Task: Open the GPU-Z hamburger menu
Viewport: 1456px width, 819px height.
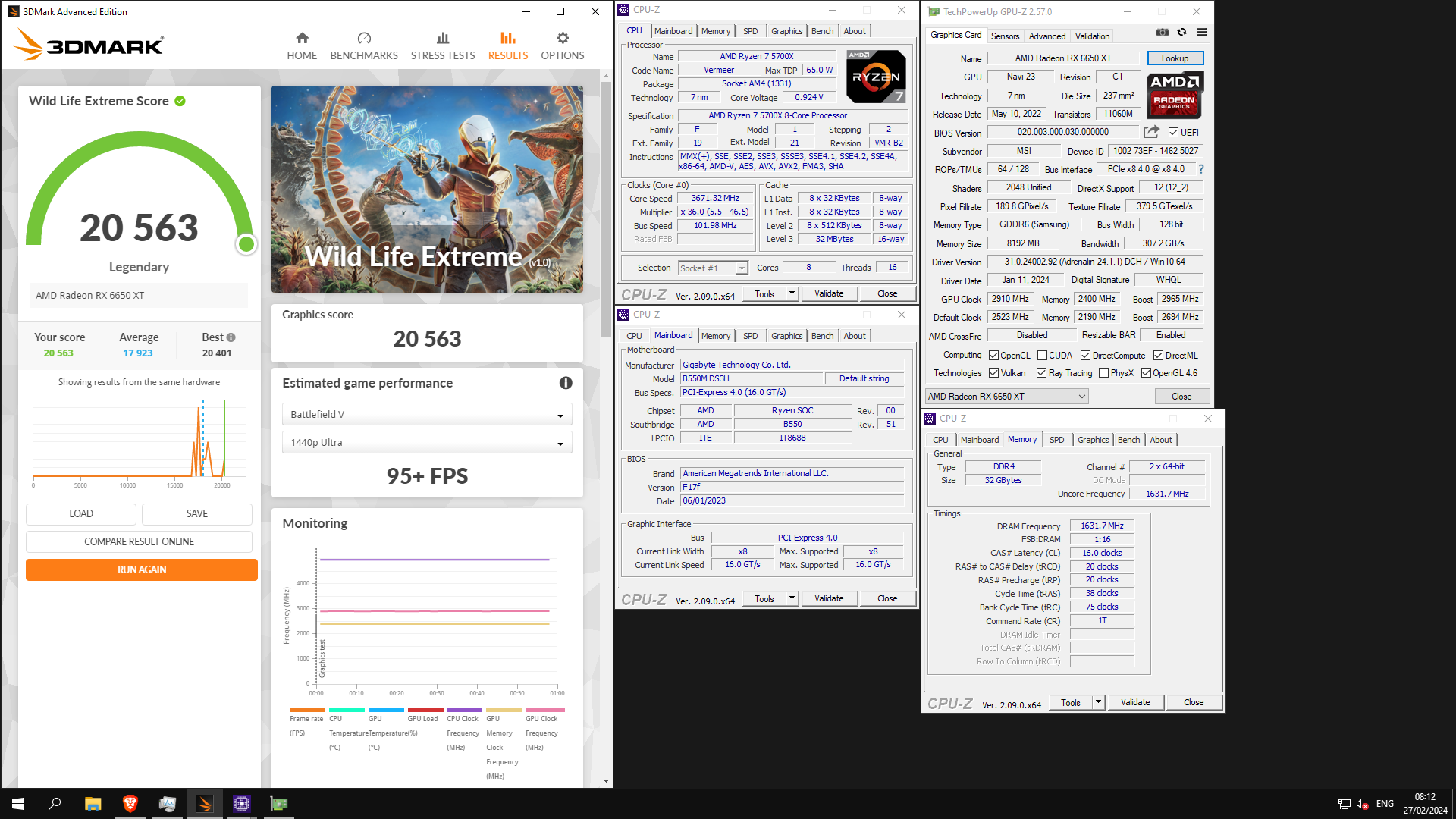Action: coord(1201,32)
